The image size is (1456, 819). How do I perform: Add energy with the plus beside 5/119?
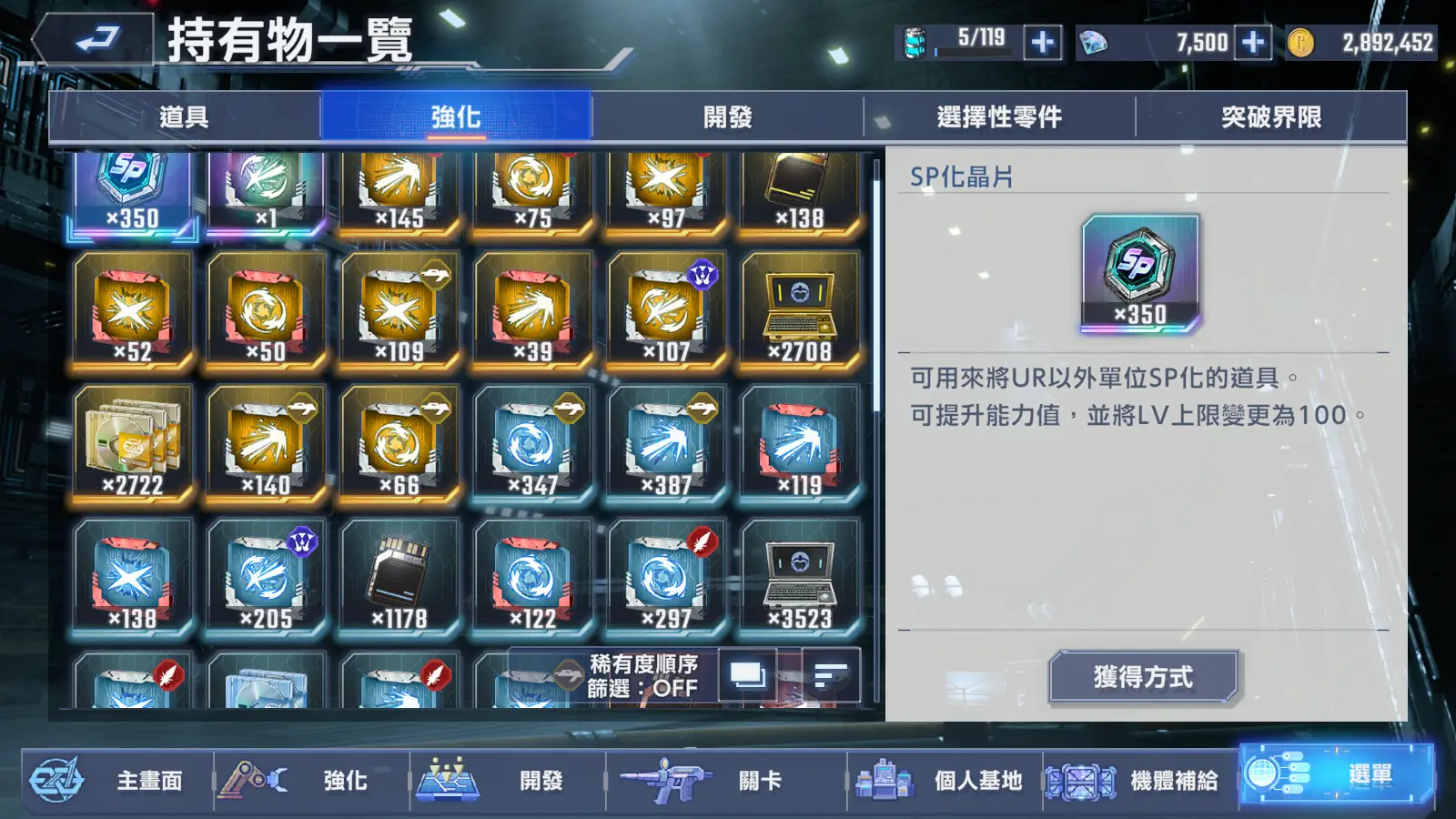(1043, 42)
